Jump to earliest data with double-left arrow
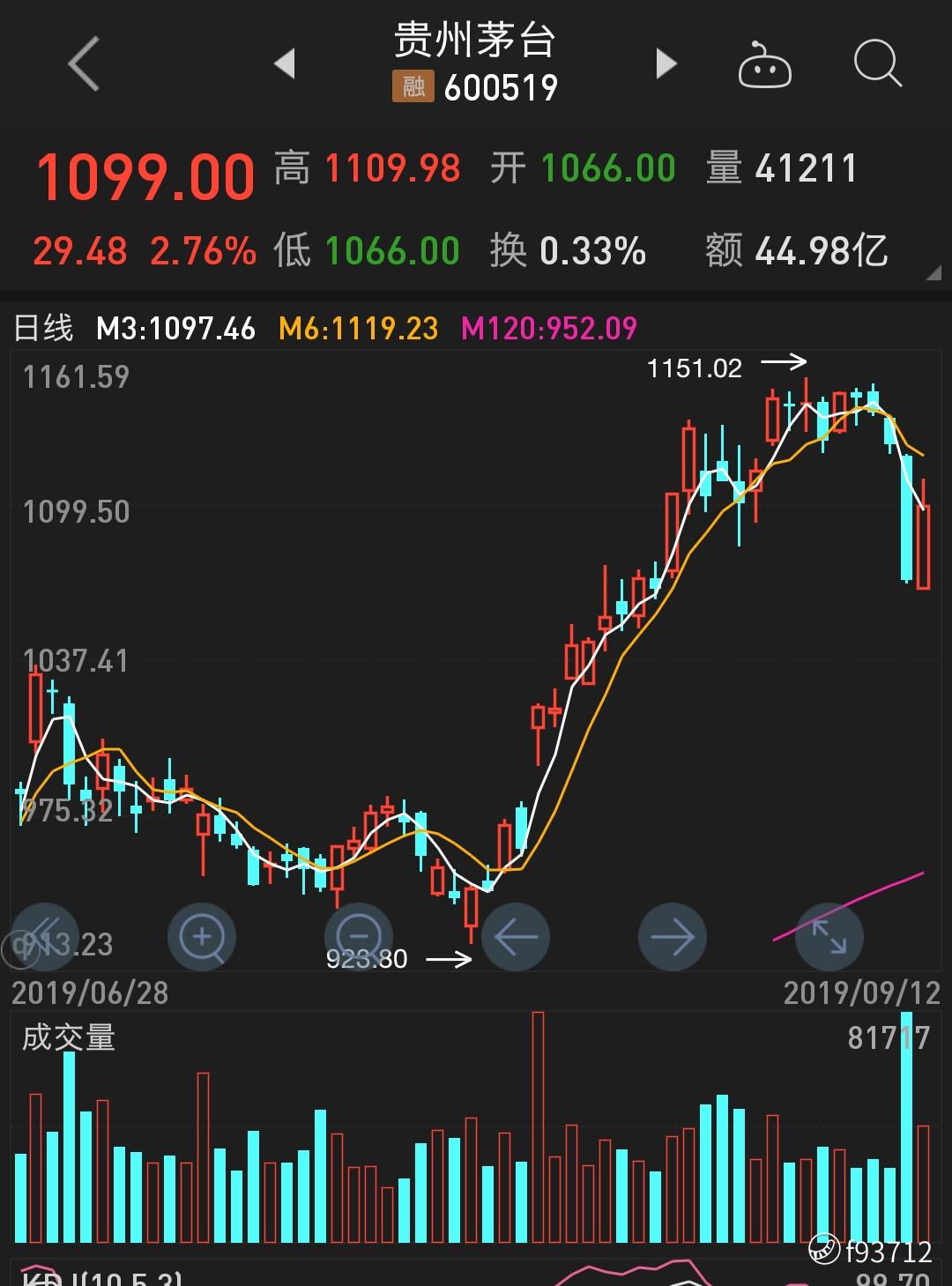 [44, 937]
